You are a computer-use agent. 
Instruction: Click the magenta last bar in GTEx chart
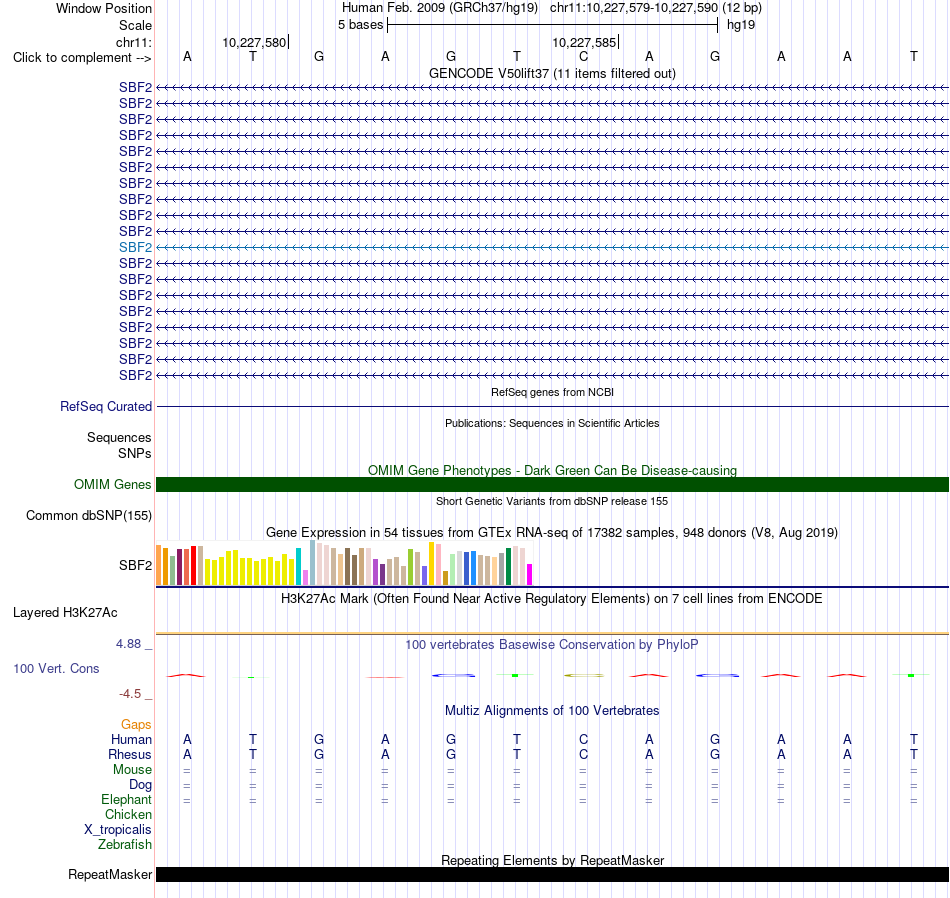pyautogui.click(x=530, y=574)
